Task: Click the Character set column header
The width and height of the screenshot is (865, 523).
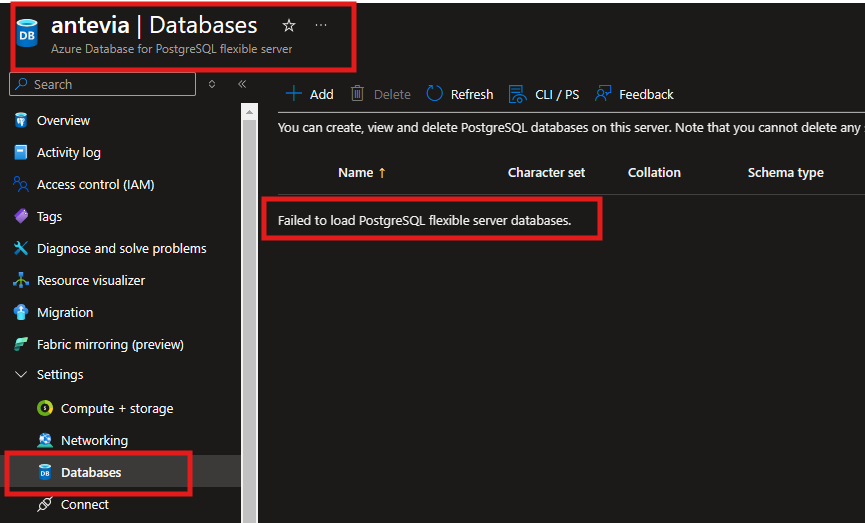Action: [x=546, y=173]
